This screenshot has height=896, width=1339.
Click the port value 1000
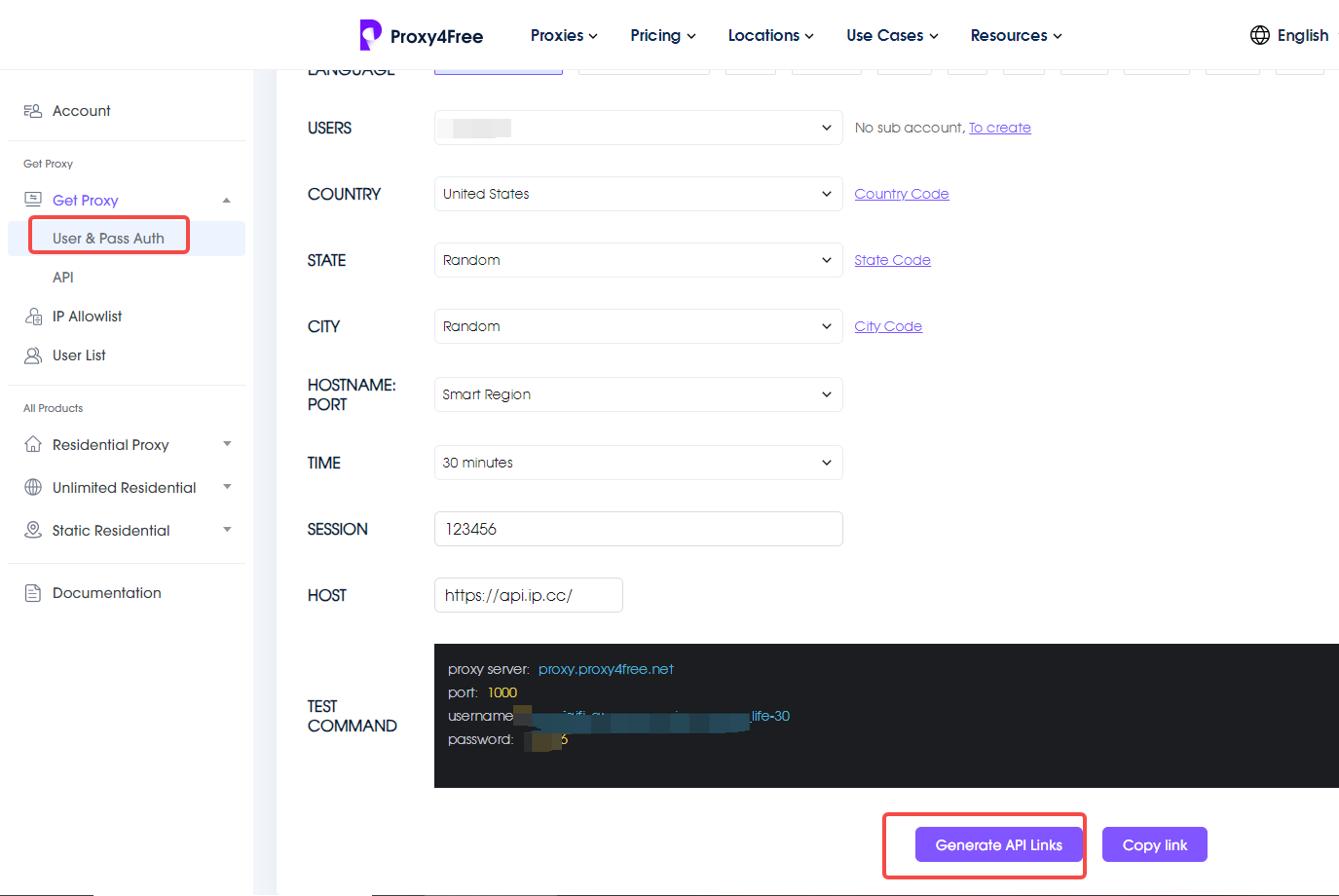coord(502,692)
